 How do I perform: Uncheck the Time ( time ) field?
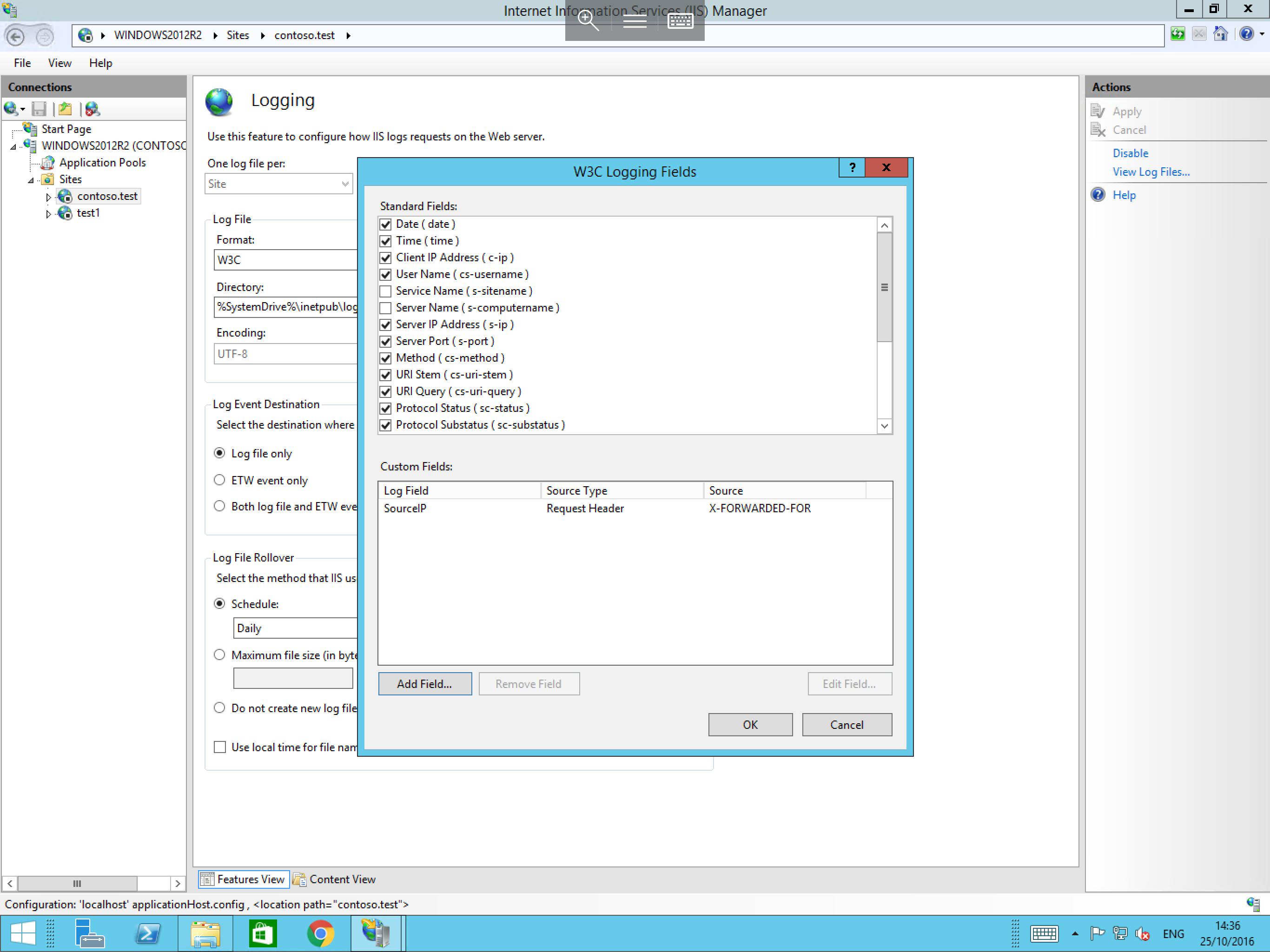point(386,241)
